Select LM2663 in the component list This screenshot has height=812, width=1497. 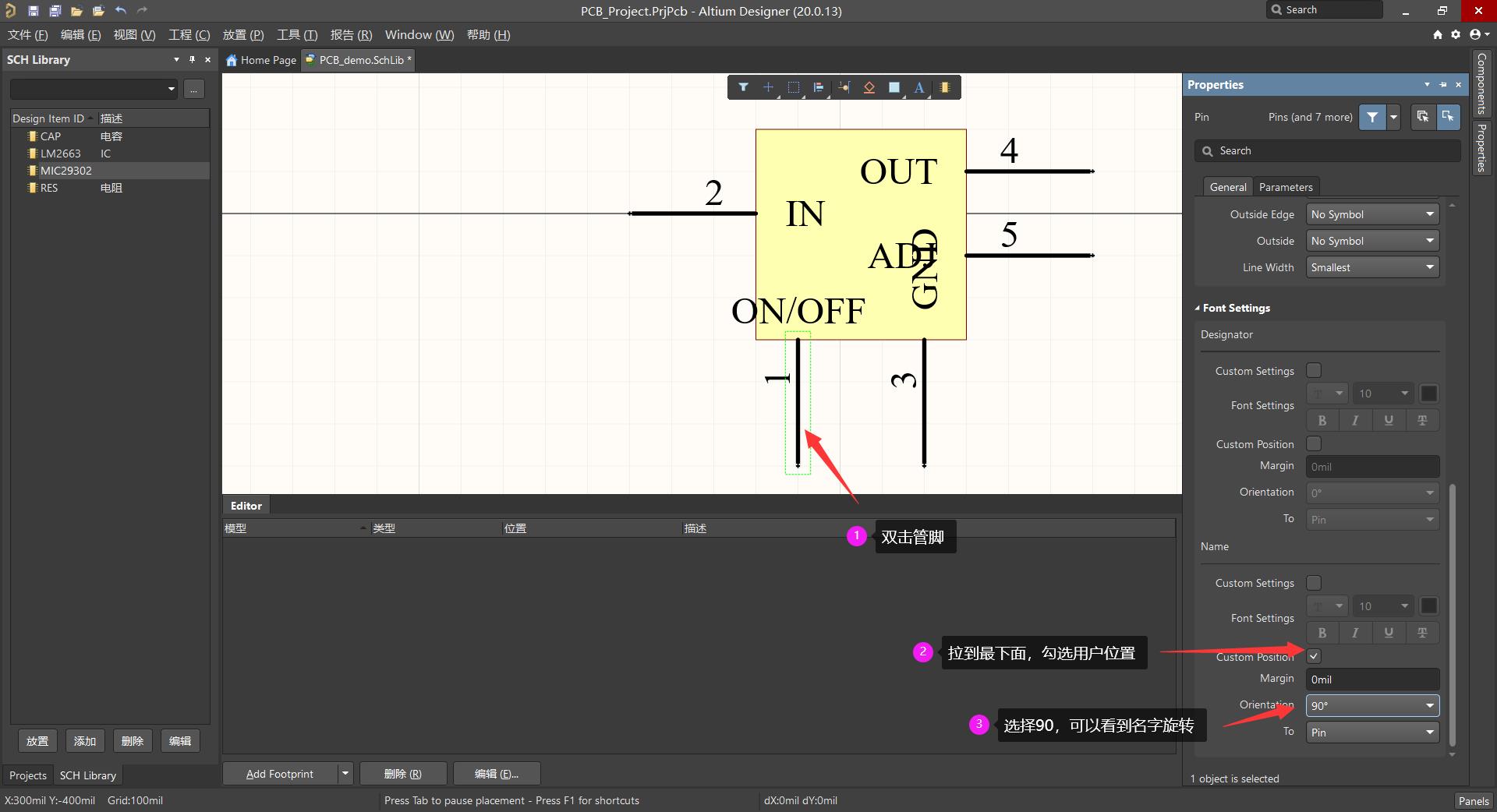coord(110,154)
